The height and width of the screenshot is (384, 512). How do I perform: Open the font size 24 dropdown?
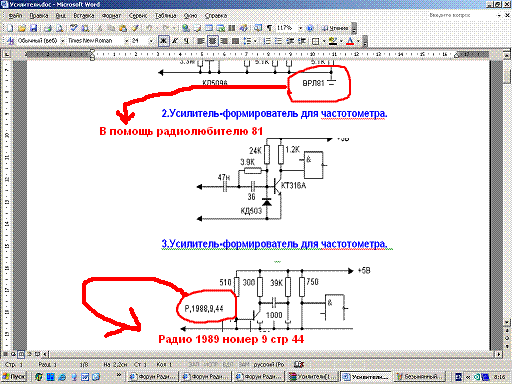coord(151,41)
